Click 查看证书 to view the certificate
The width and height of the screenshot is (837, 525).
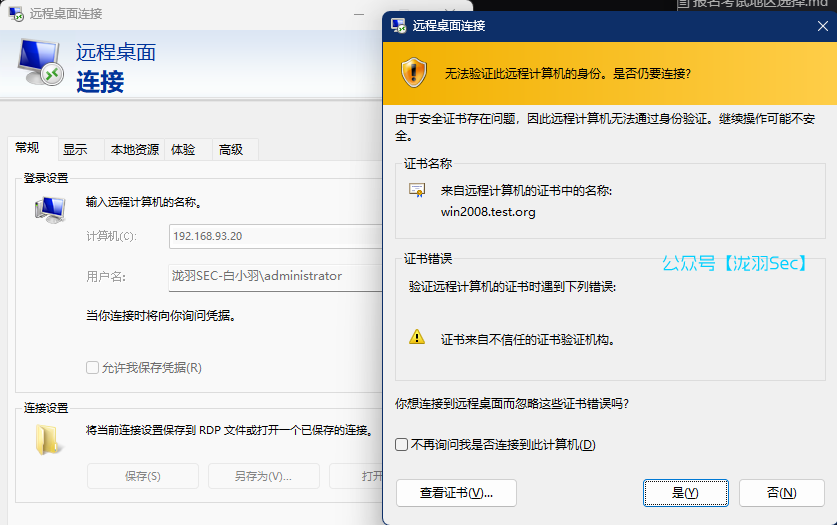pos(456,493)
